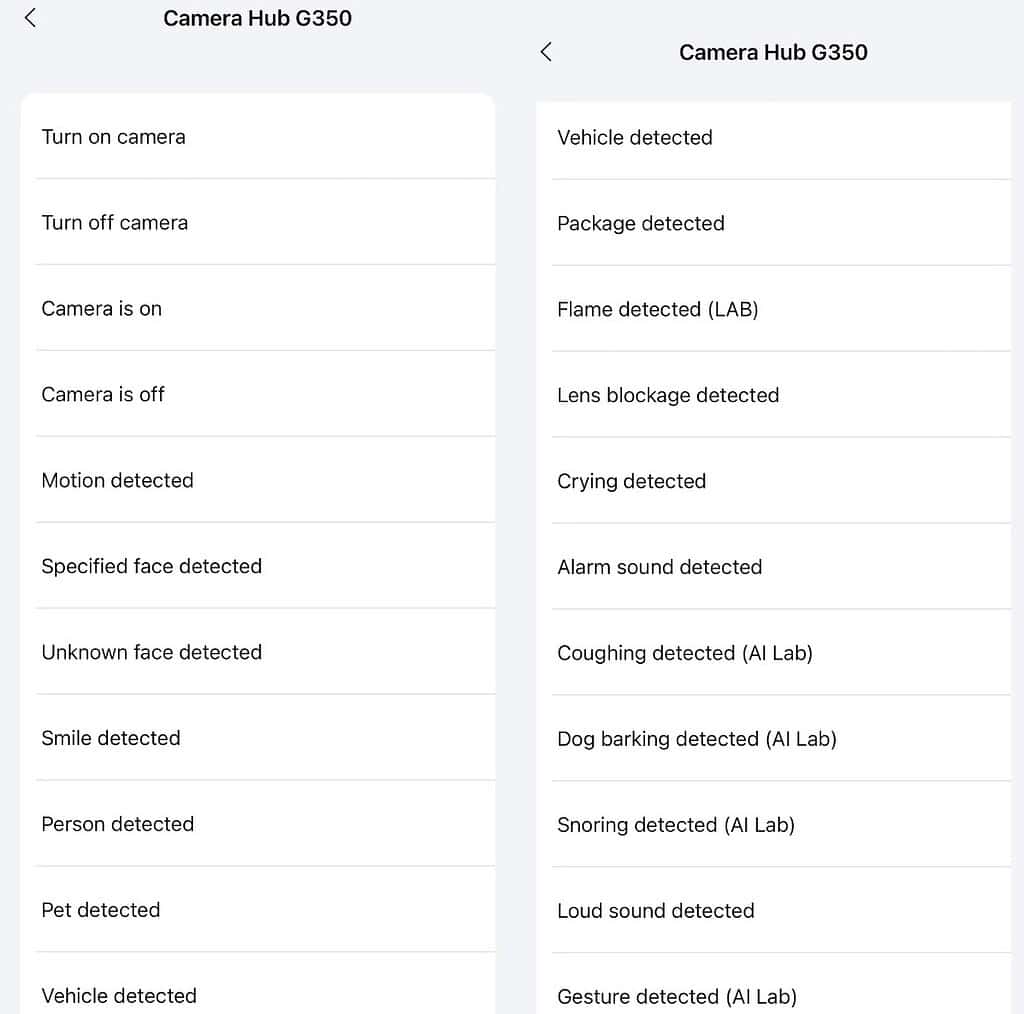This screenshot has width=1024, height=1014.
Task: Select the 'Turn on camera' option
Action: point(114,137)
